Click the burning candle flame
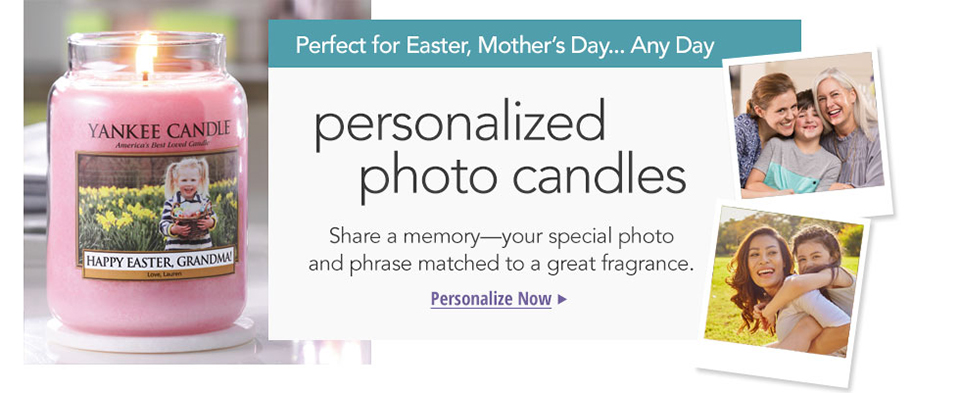 (x=146, y=53)
